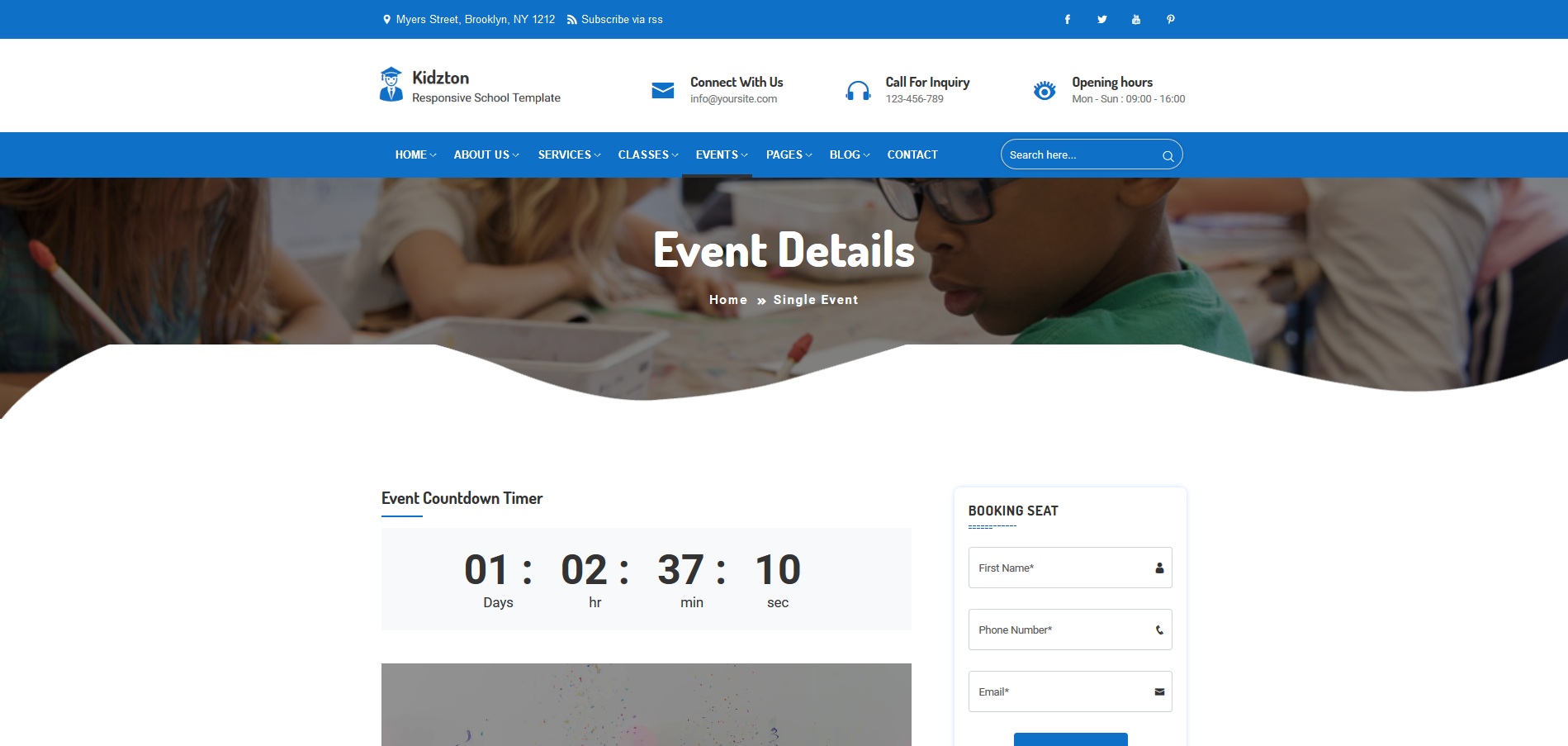Image resolution: width=1568 pixels, height=746 pixels.
Task: Click the min countdown value 37
Action: coord(680,569)
